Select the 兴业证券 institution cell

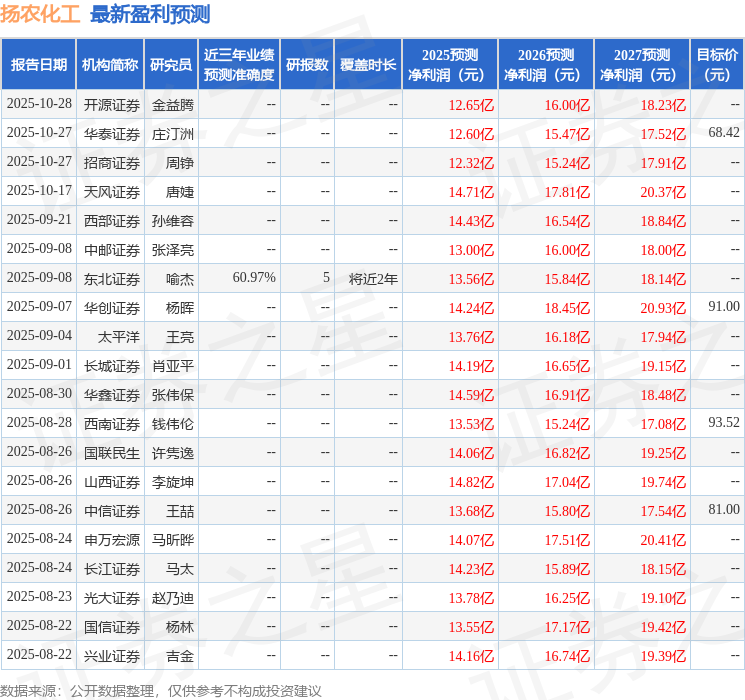[x=112, y=656]
